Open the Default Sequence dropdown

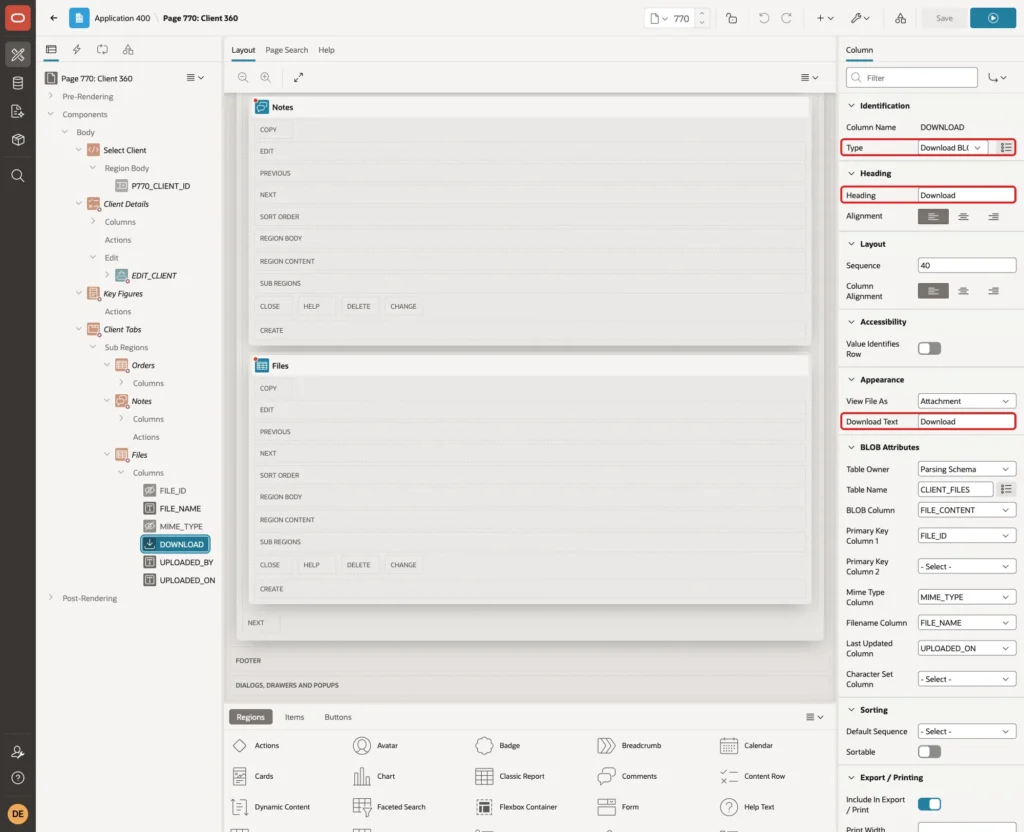click(x=967, y=731)
